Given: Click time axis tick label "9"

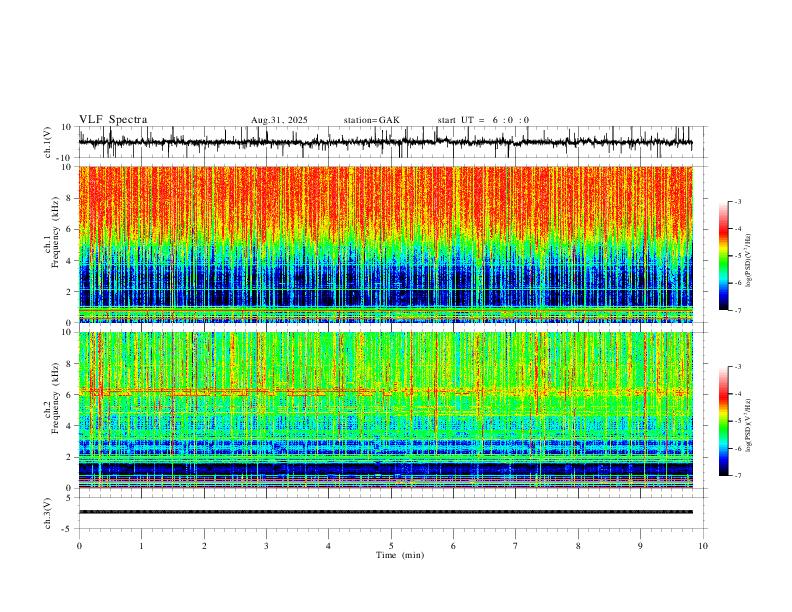Looking at the screenshot, I should coord(640,546).
